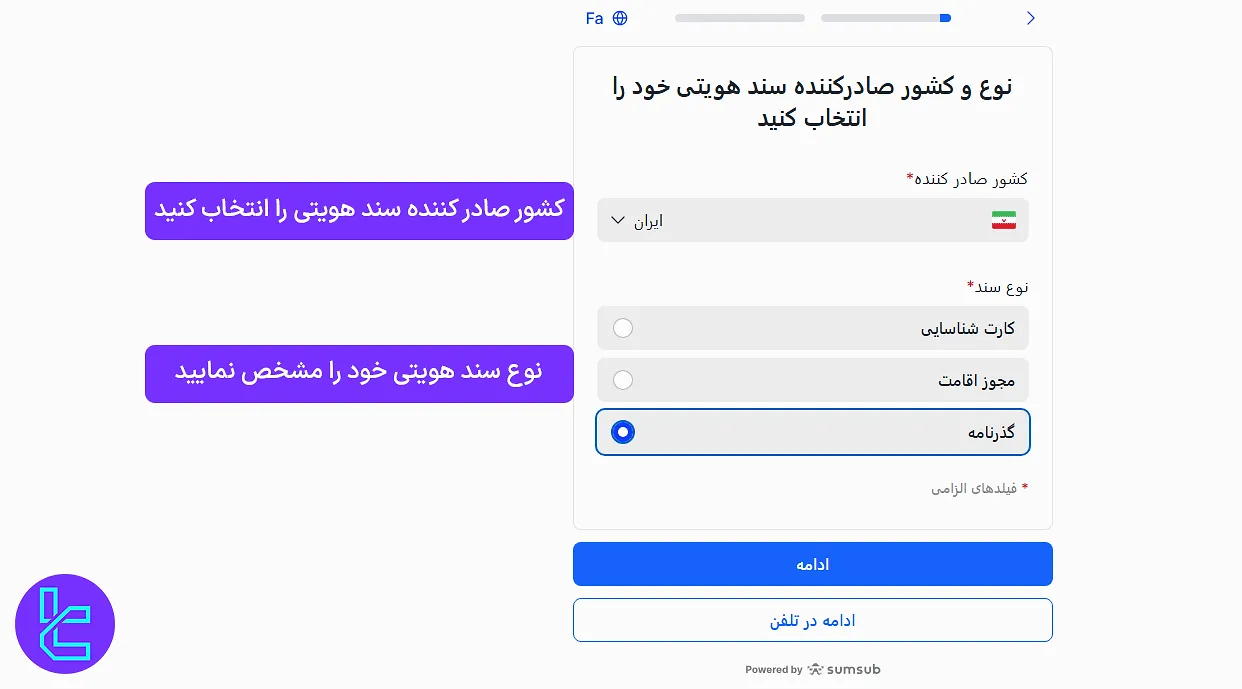Click the chevron arrow inside the ایران field
Screen dimensions: 1242x689
618,220
